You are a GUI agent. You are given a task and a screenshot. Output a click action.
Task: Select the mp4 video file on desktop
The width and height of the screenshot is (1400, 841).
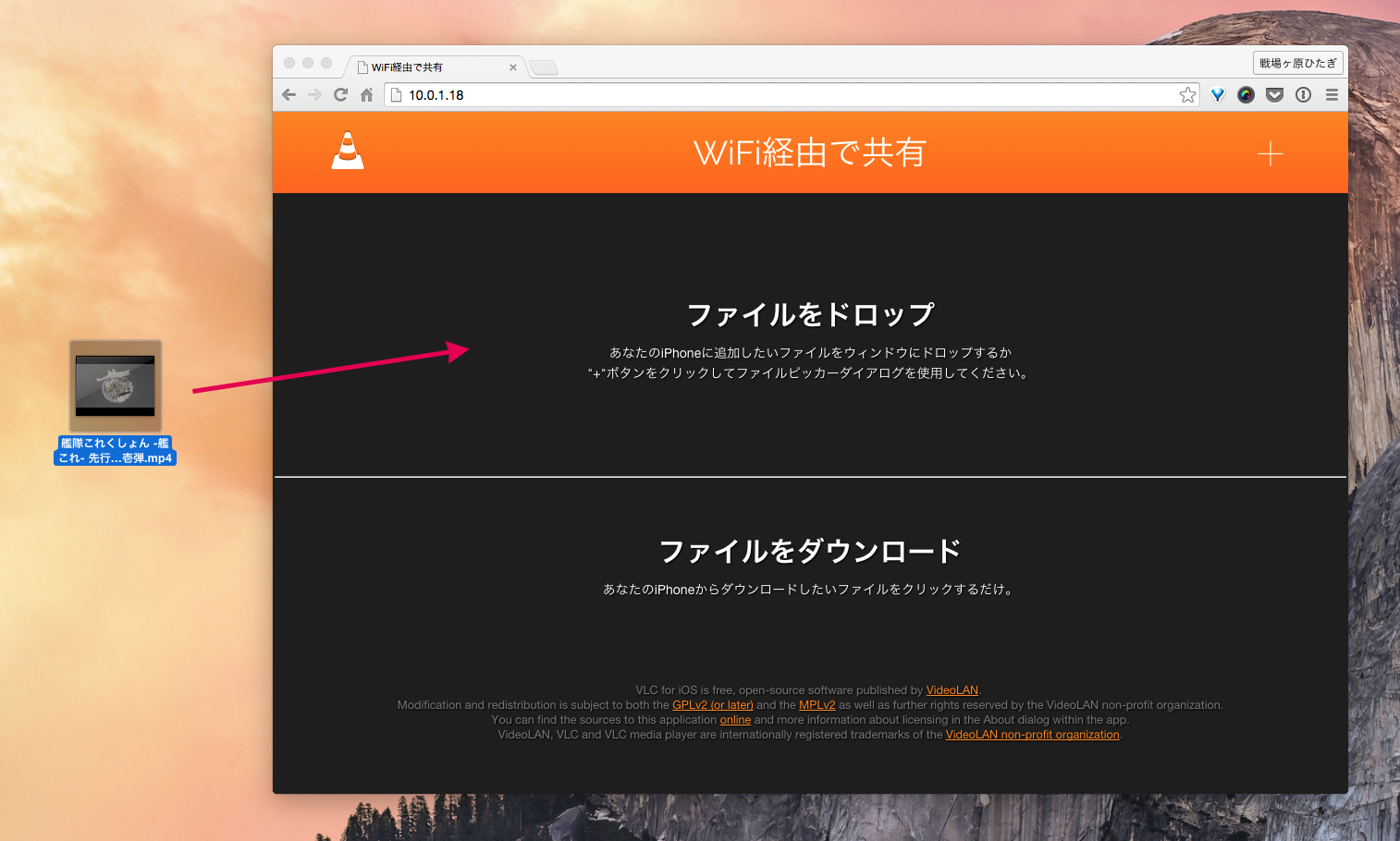pyautogui.click(x=116, y=385)
